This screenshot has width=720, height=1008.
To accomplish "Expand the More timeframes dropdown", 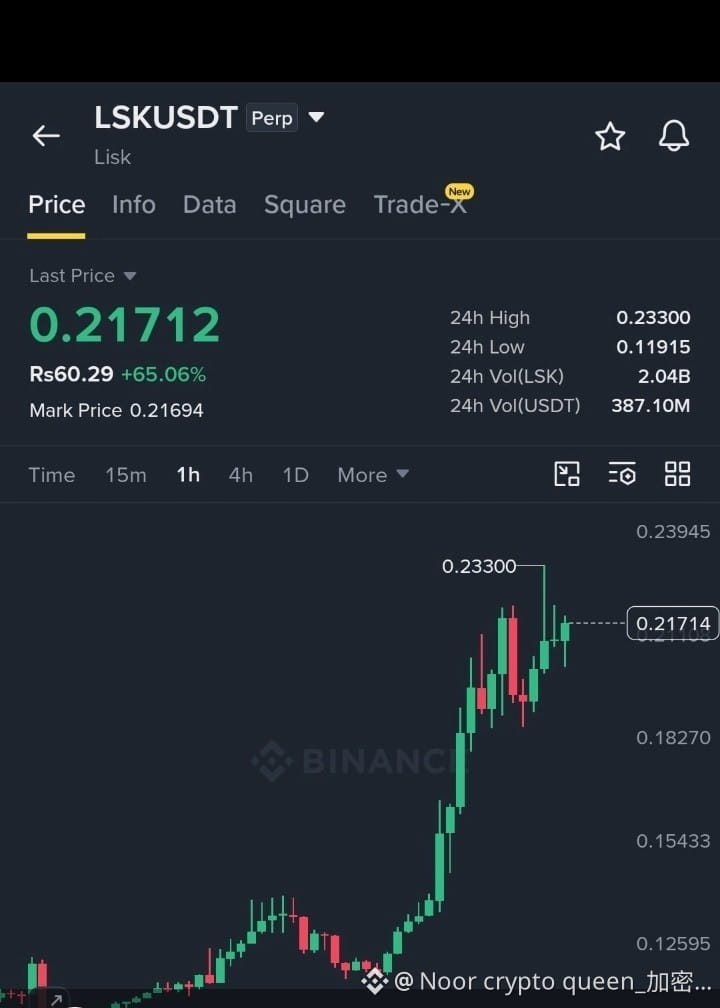I will 373,475.
